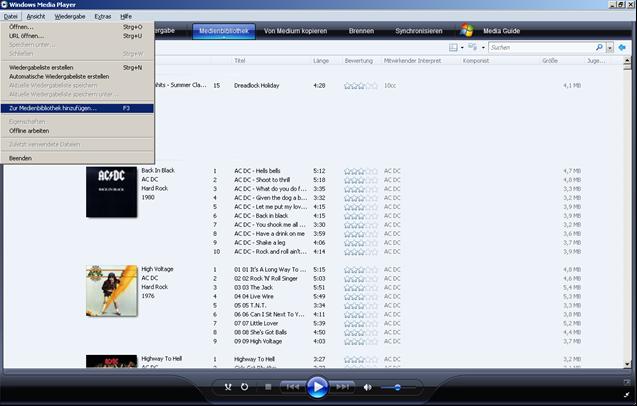Choose URL öffnen... menu entry

click(x=77, y=36)
